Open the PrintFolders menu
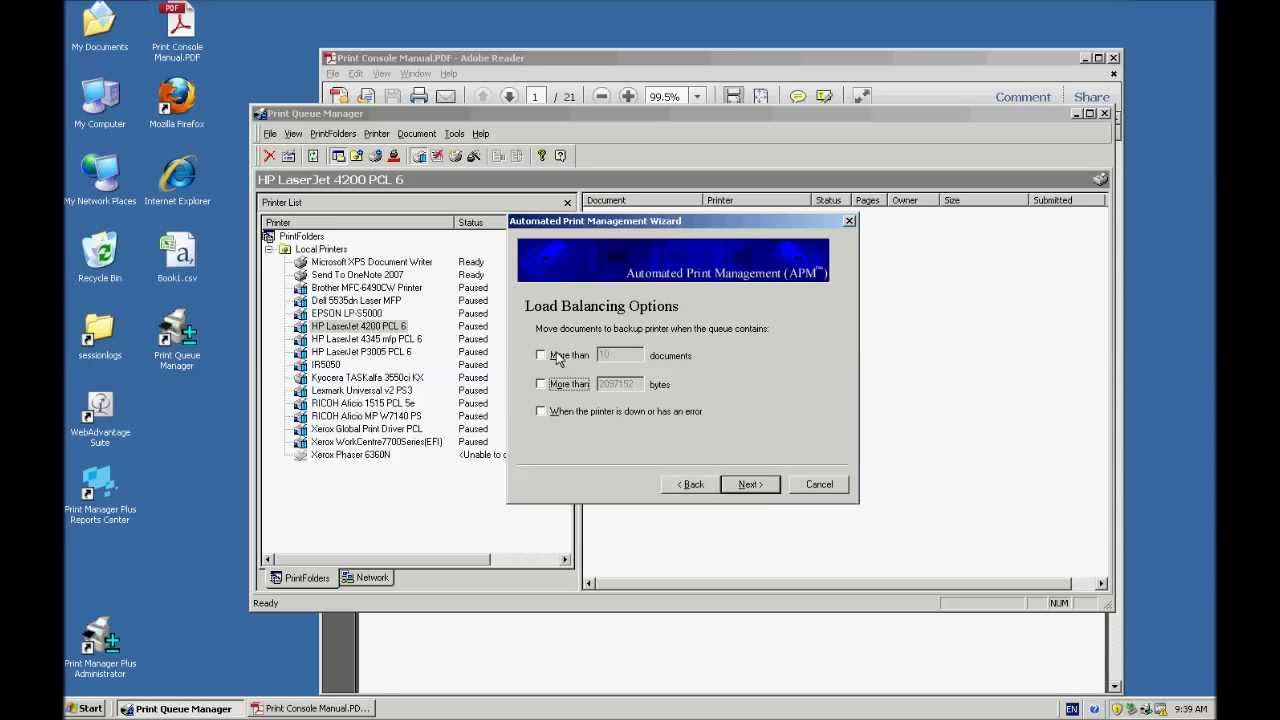This screenshot has height=720, width=1280. tap(333, 134)
